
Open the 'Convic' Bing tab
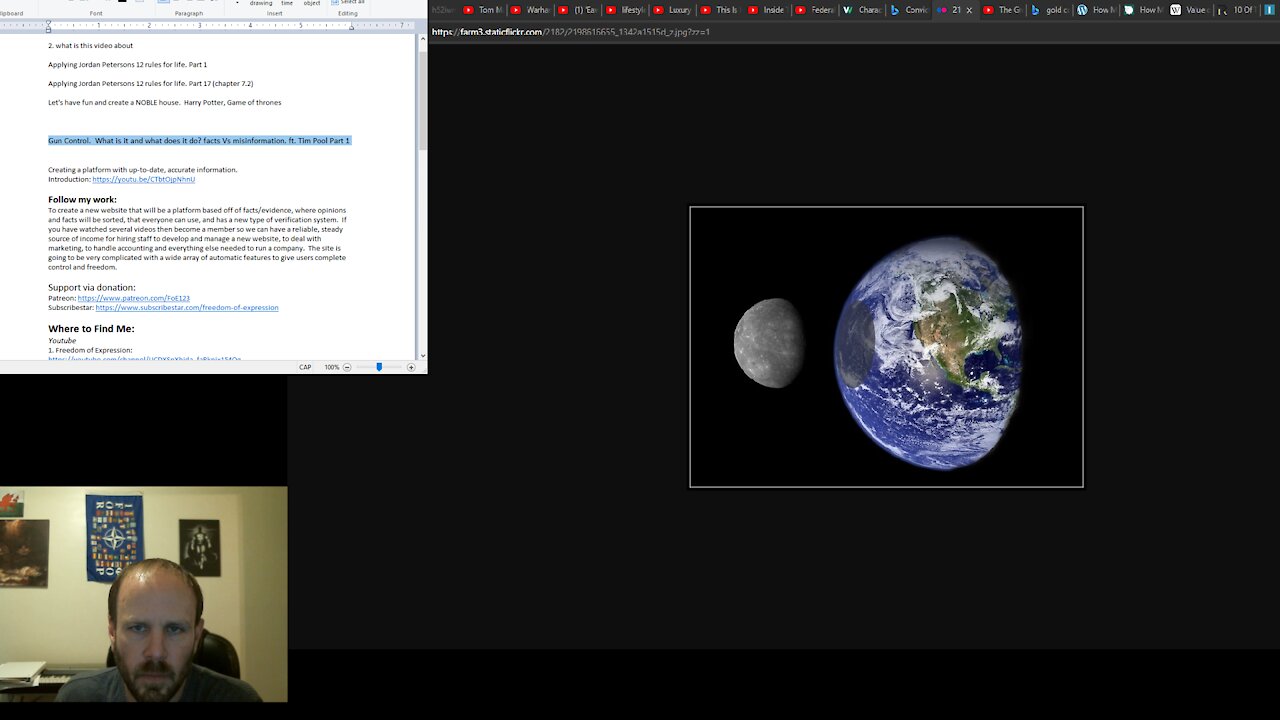click(909, 10)
